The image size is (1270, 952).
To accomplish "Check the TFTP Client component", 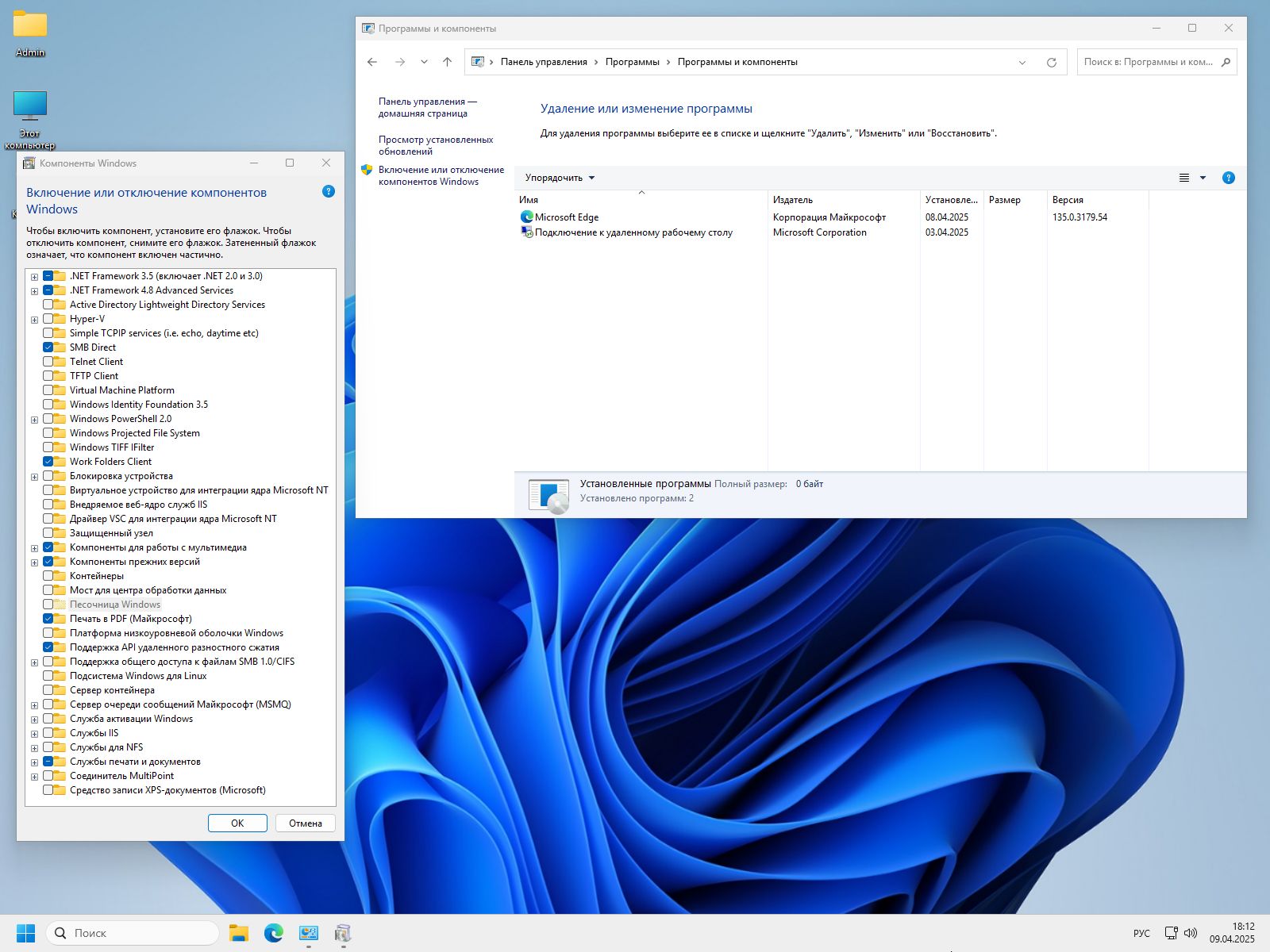I will coord(48,376).
